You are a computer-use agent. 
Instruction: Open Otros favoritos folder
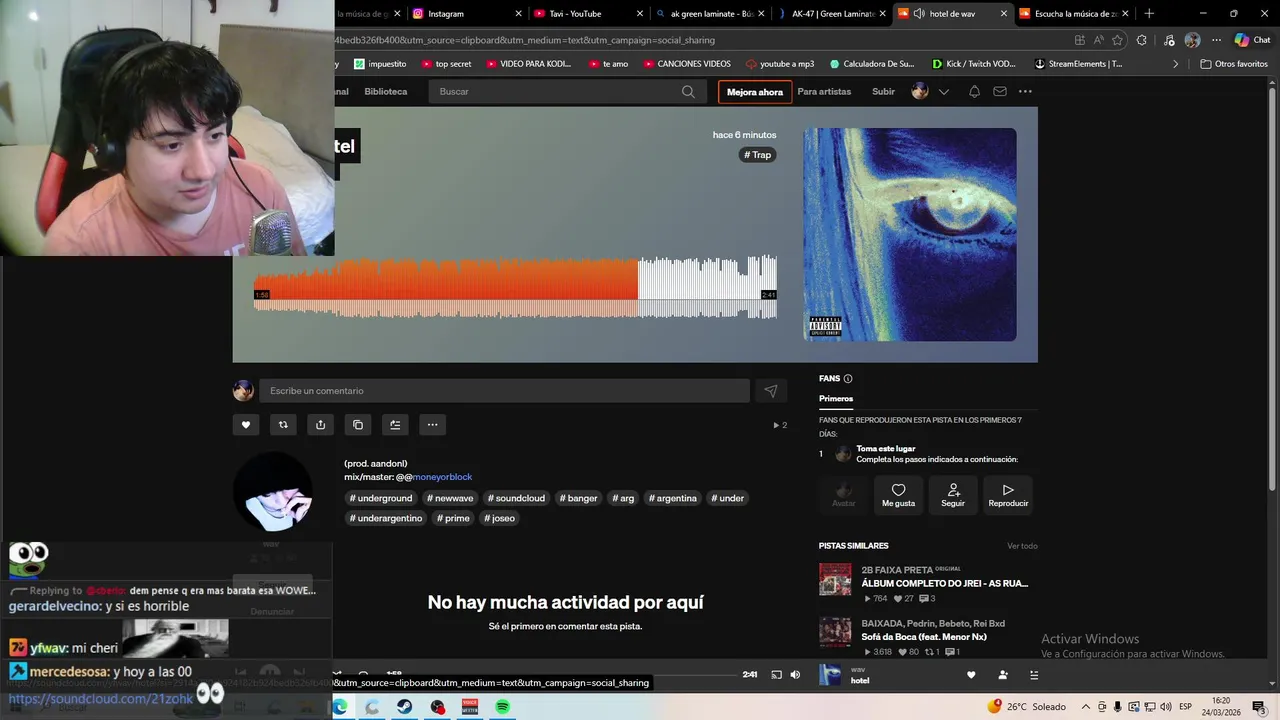(x=1234, y=64)
